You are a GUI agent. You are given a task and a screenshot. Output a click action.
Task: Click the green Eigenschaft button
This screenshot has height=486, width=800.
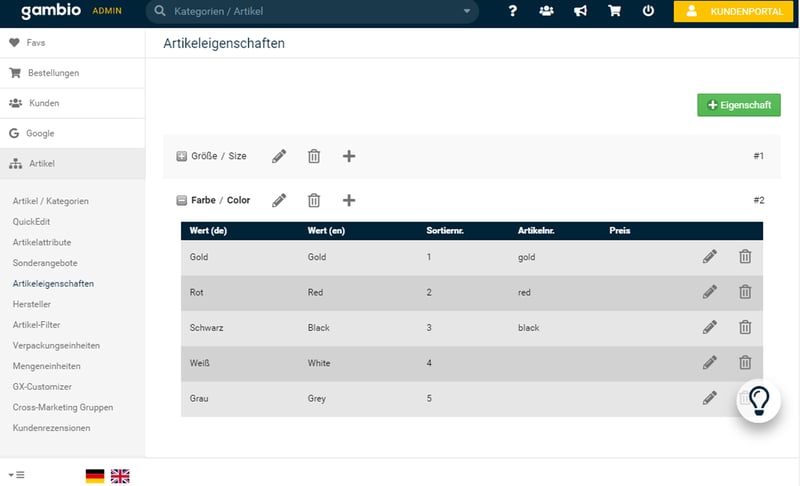(x=738, y=105)
